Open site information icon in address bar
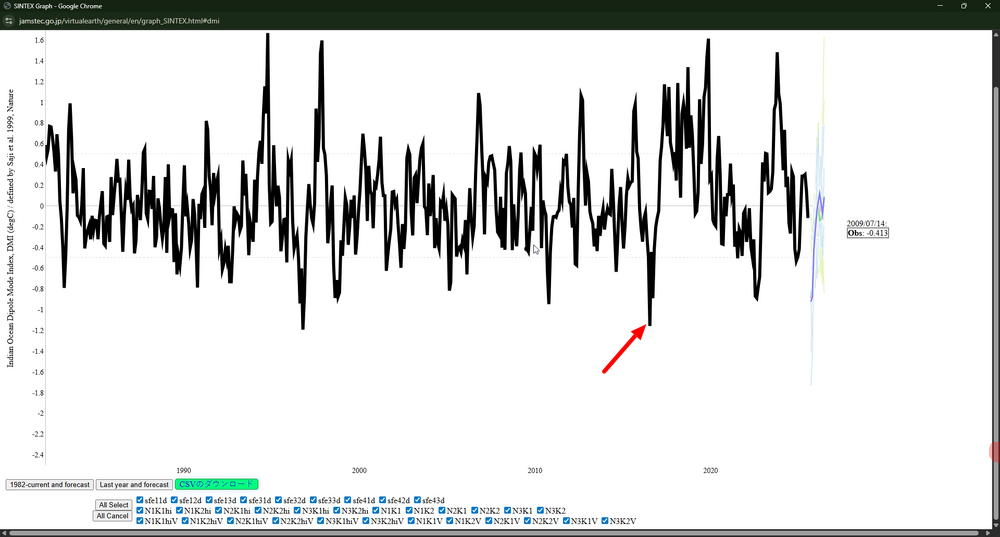Screen dimensions: 1000x537 8,21
